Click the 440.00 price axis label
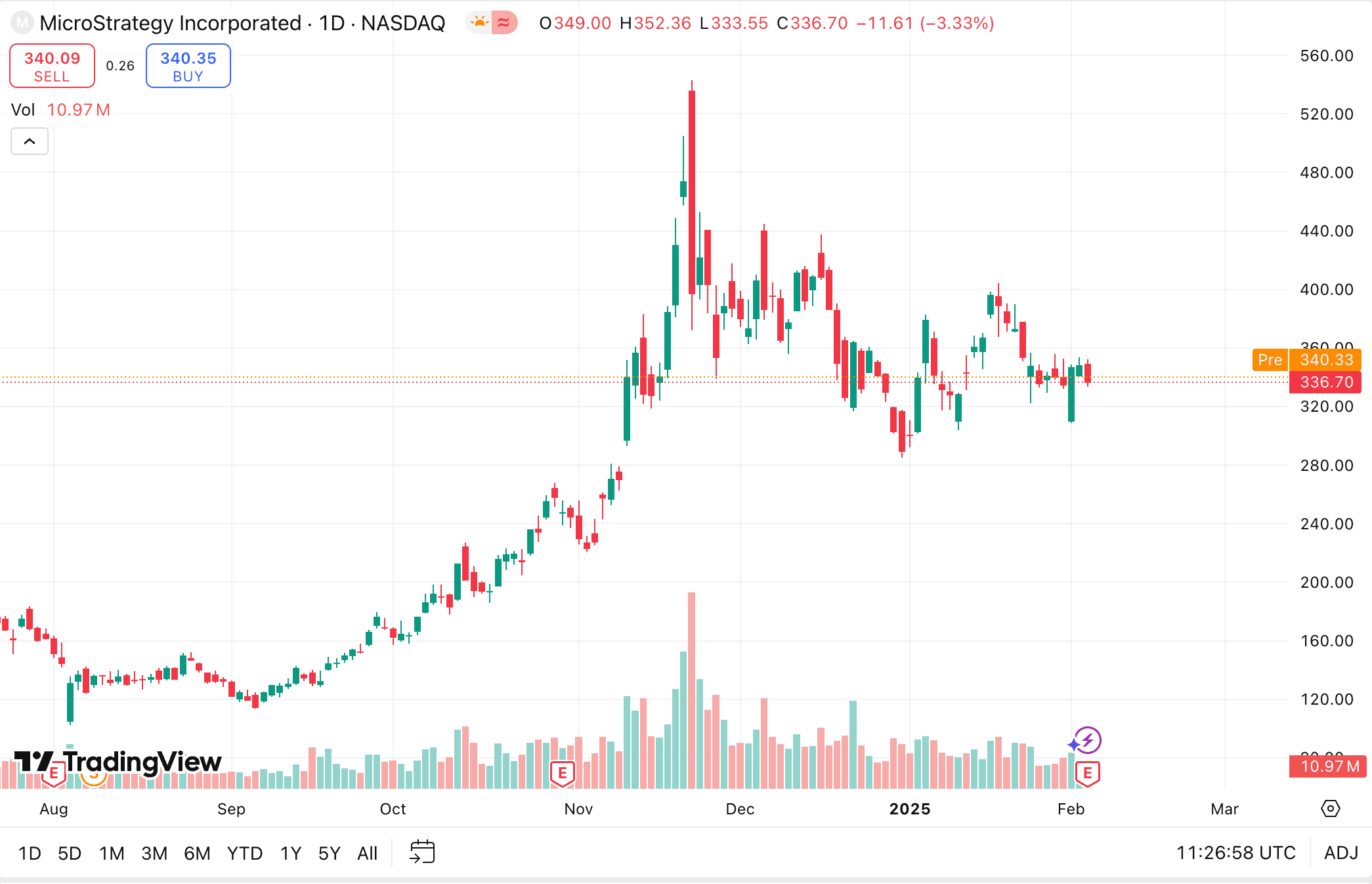Image resolution: width=1372 pixels, height=884 pixels. click(1327, 231)
